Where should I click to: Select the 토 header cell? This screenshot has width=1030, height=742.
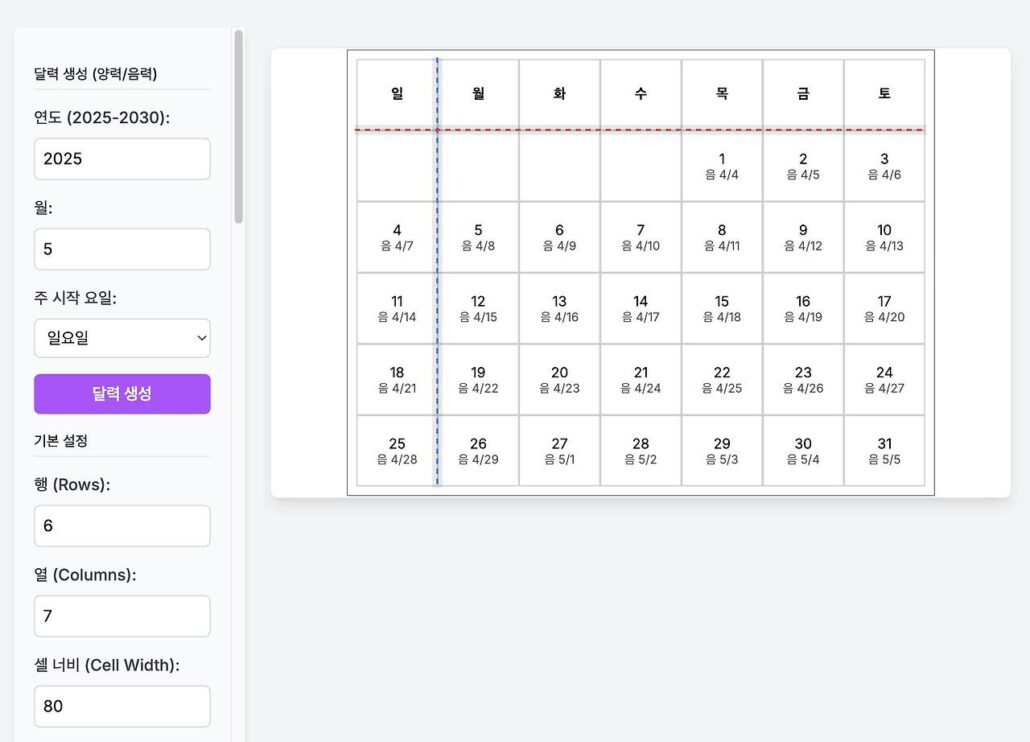(x=884, y=93)
